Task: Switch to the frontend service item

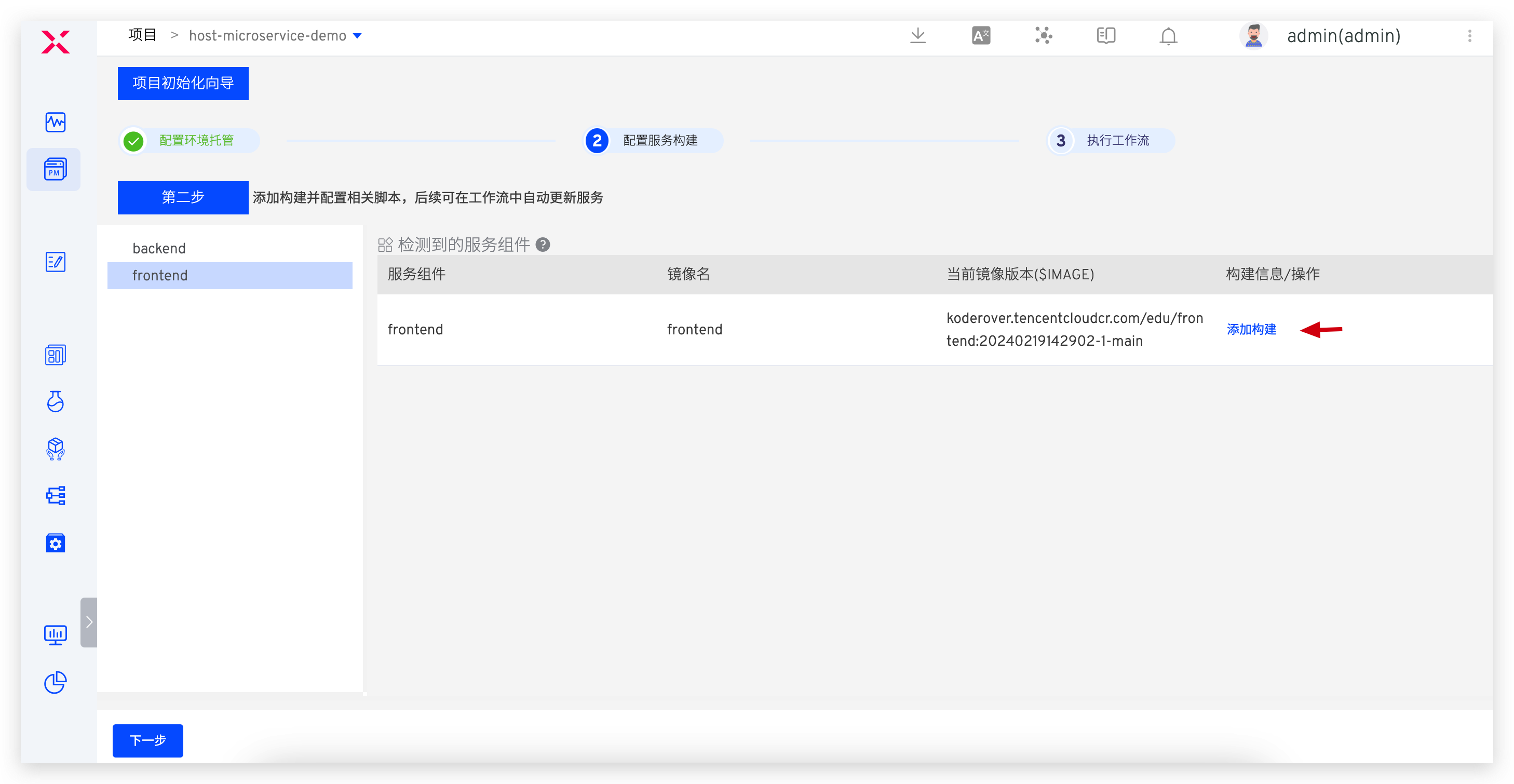Action: coord(160,275)
